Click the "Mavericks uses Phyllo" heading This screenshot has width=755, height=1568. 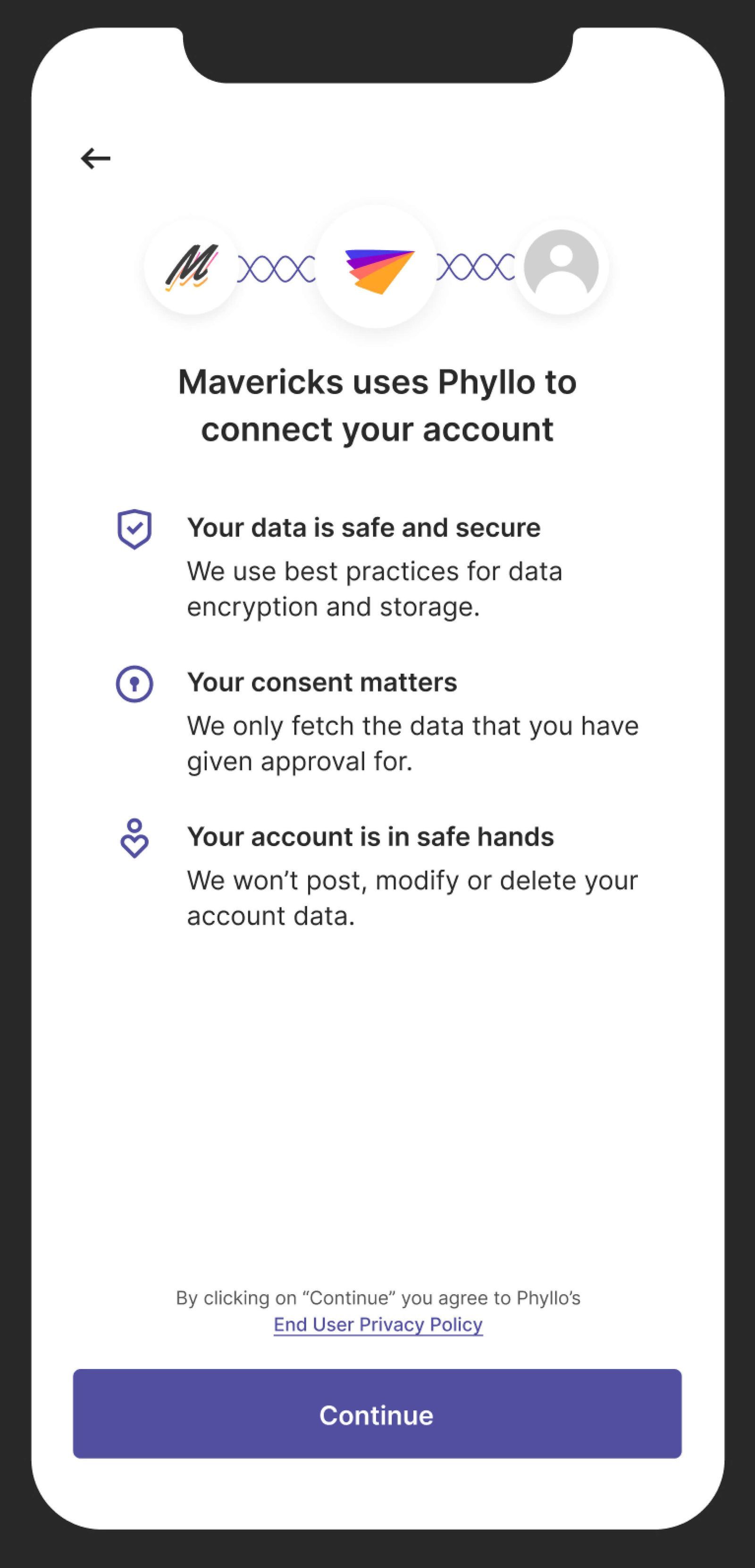[377, 406]
